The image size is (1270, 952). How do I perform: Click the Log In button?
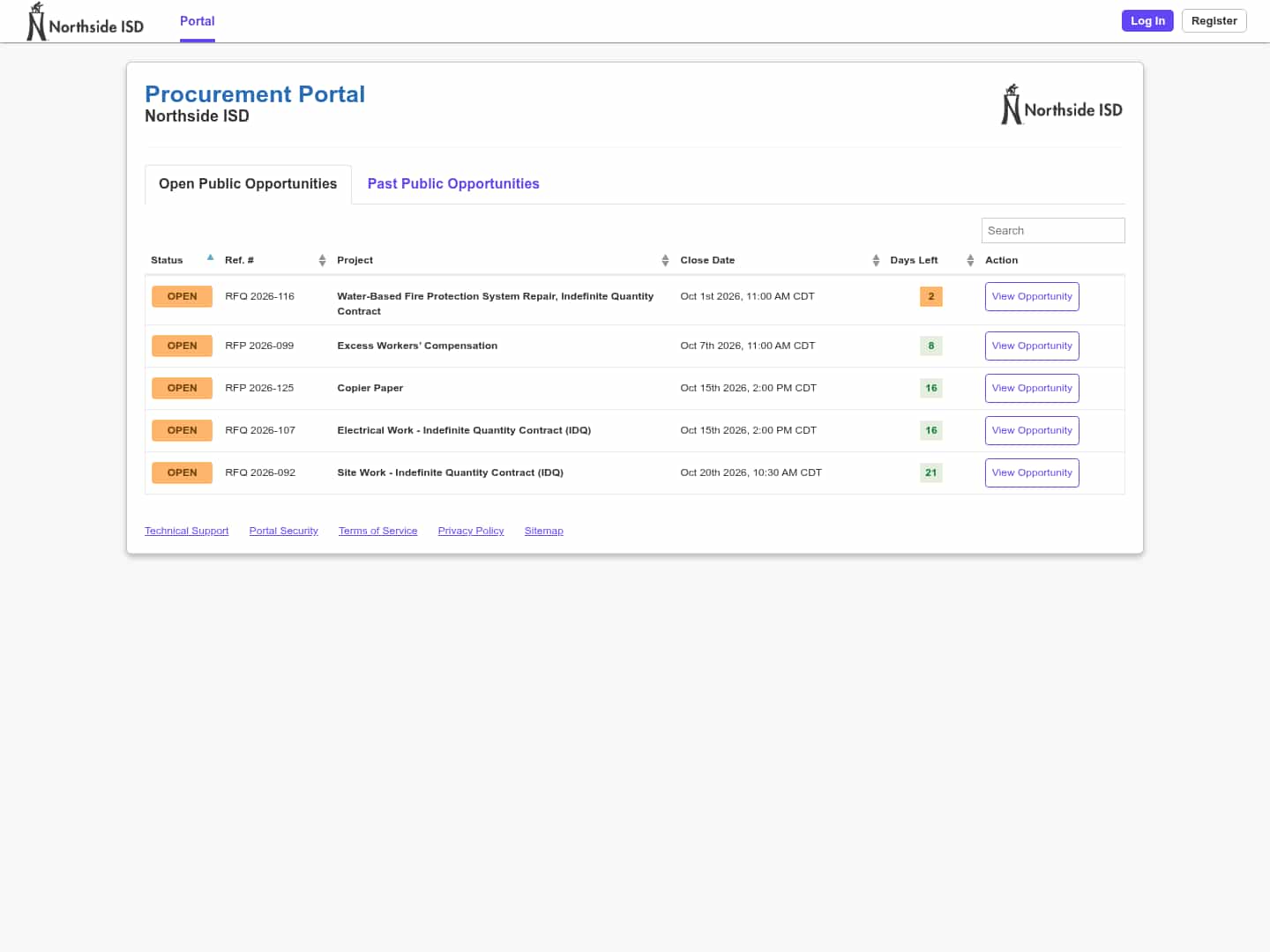pyautogui.click(x=1147, y=21)
